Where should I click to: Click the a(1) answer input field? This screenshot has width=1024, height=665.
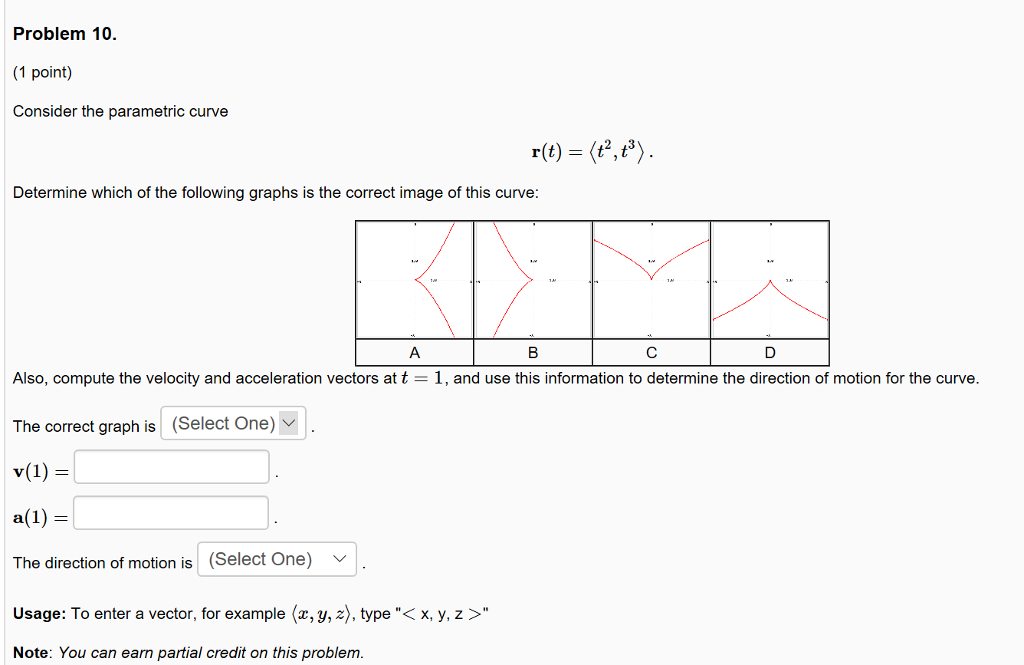pyautogui.click(x=170, y=512)
